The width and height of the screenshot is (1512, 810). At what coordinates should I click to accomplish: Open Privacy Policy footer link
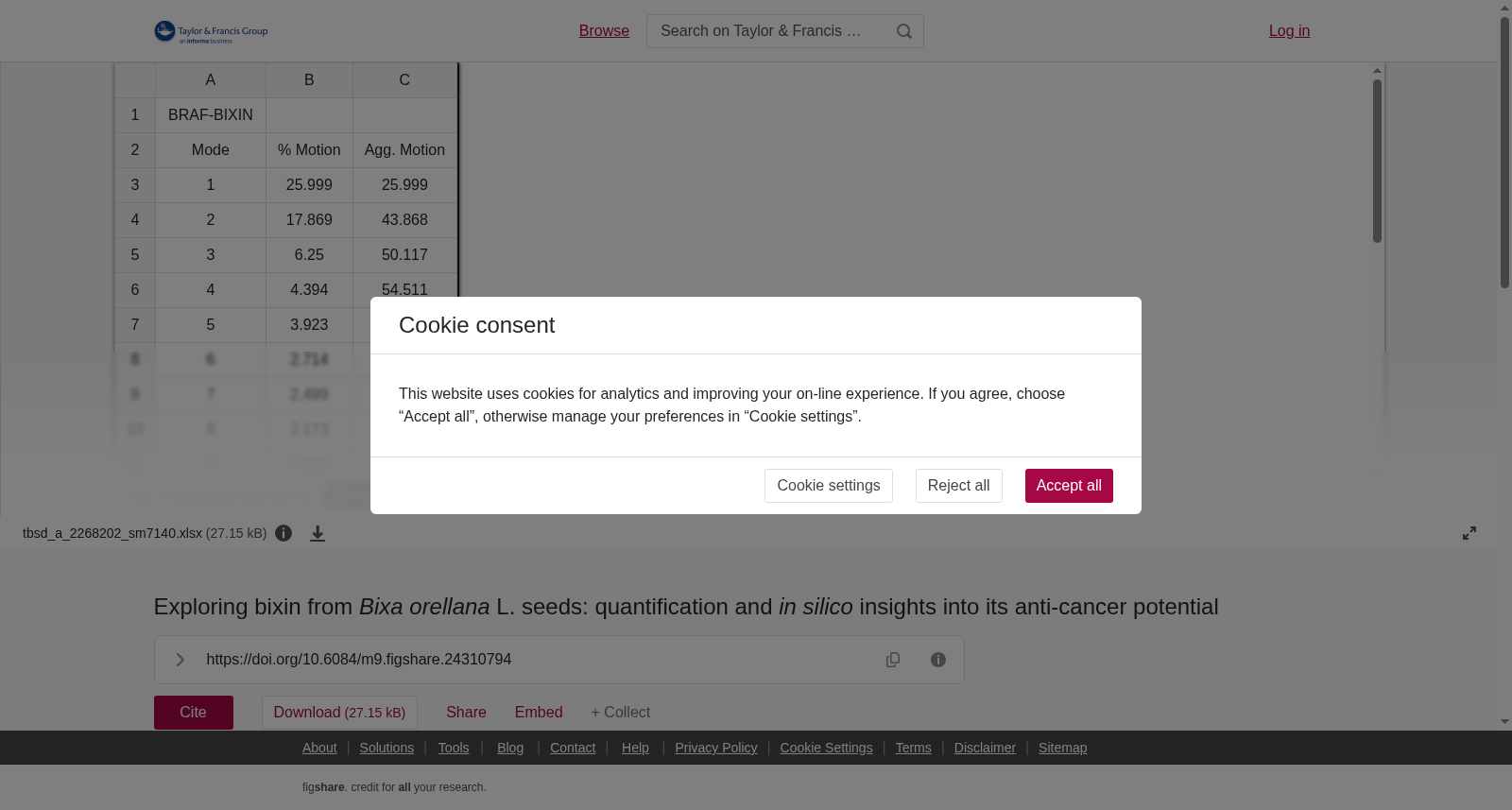(x=716, y=748)
